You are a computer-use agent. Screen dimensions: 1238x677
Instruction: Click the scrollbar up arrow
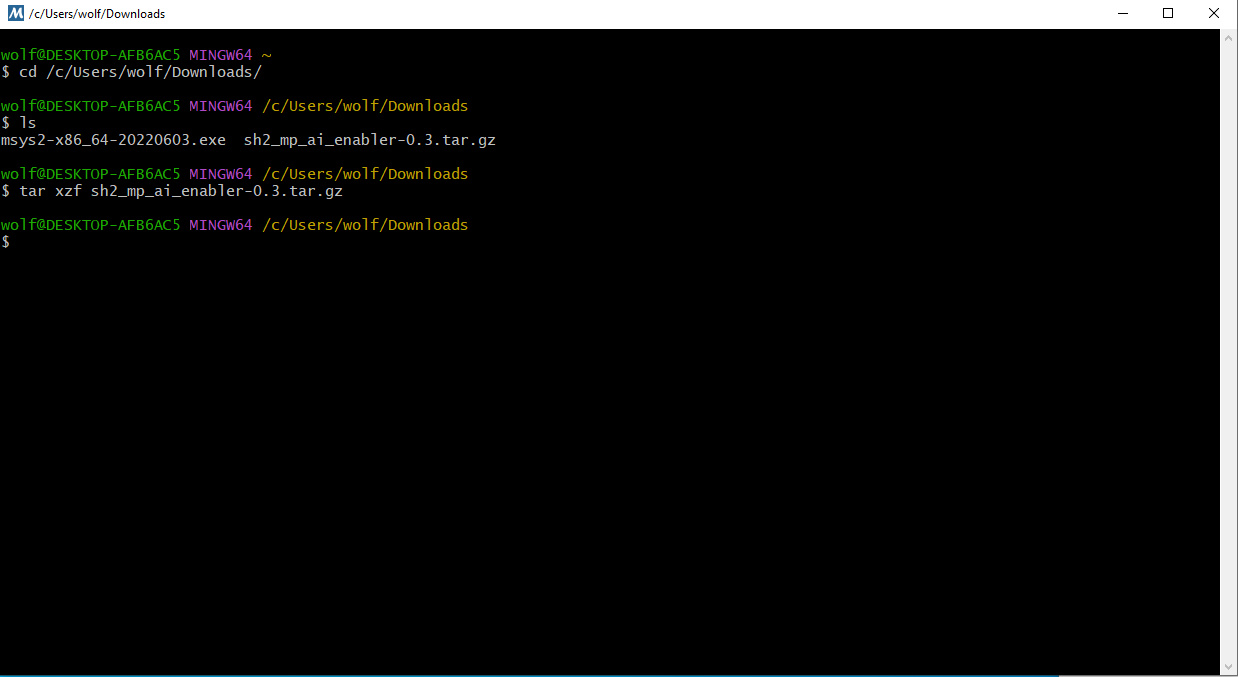tap(1229, 37)
